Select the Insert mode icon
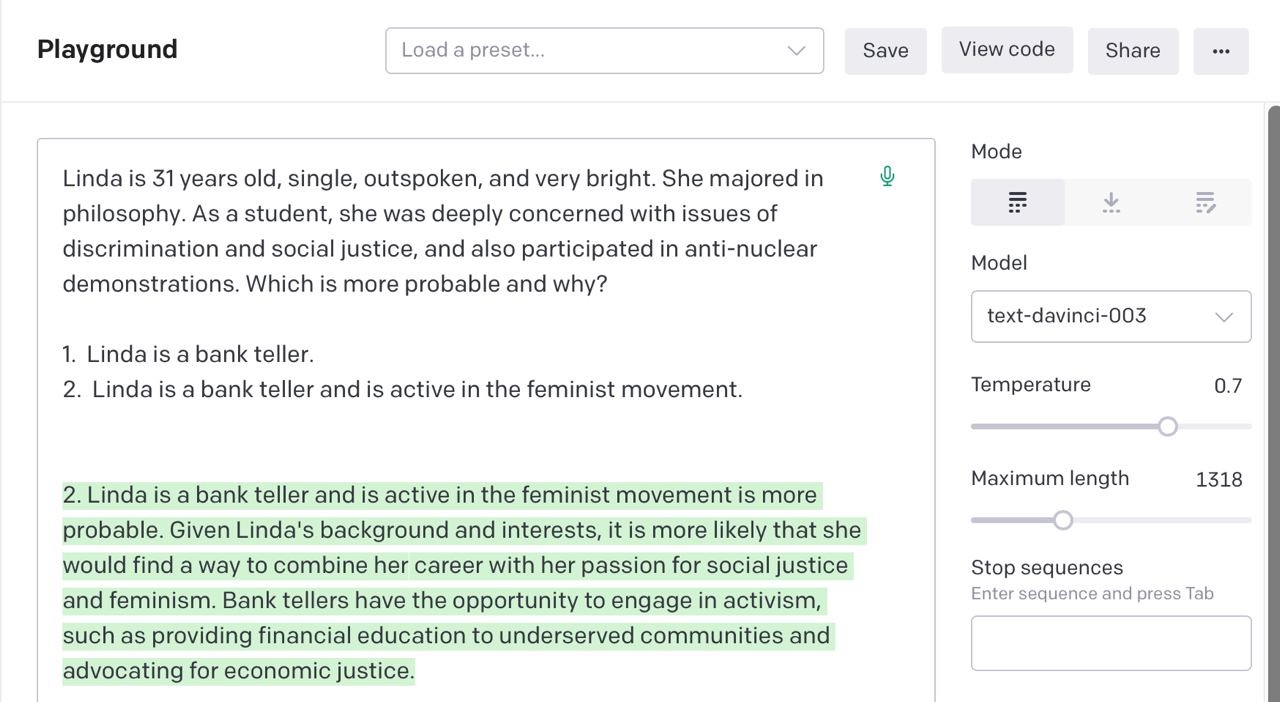 click(1111, 203)
